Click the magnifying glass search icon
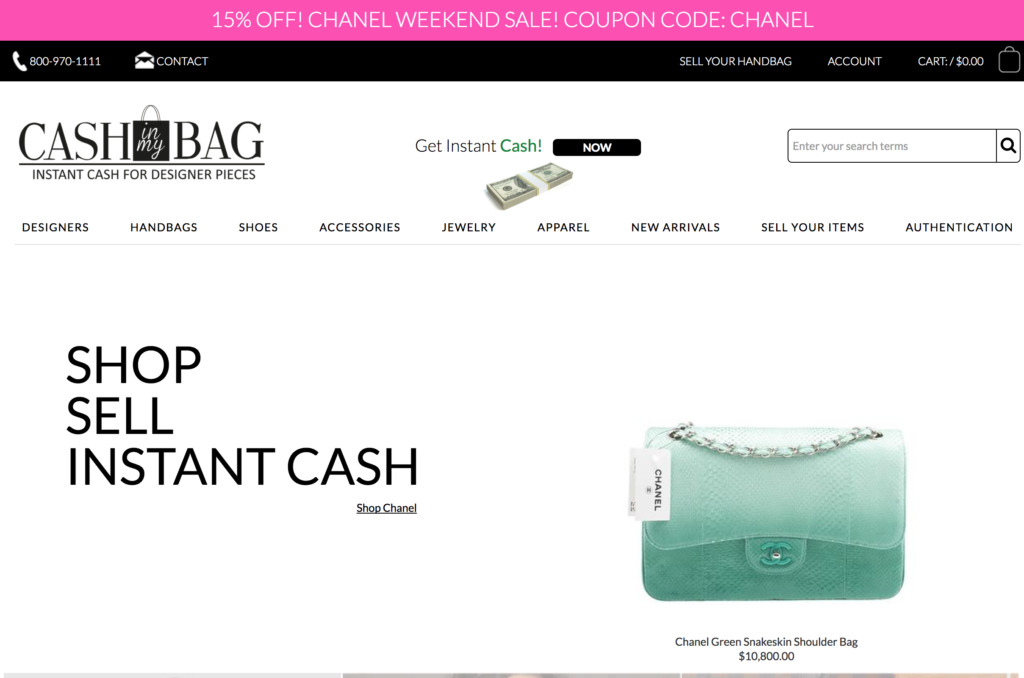 click(1008, 146)
